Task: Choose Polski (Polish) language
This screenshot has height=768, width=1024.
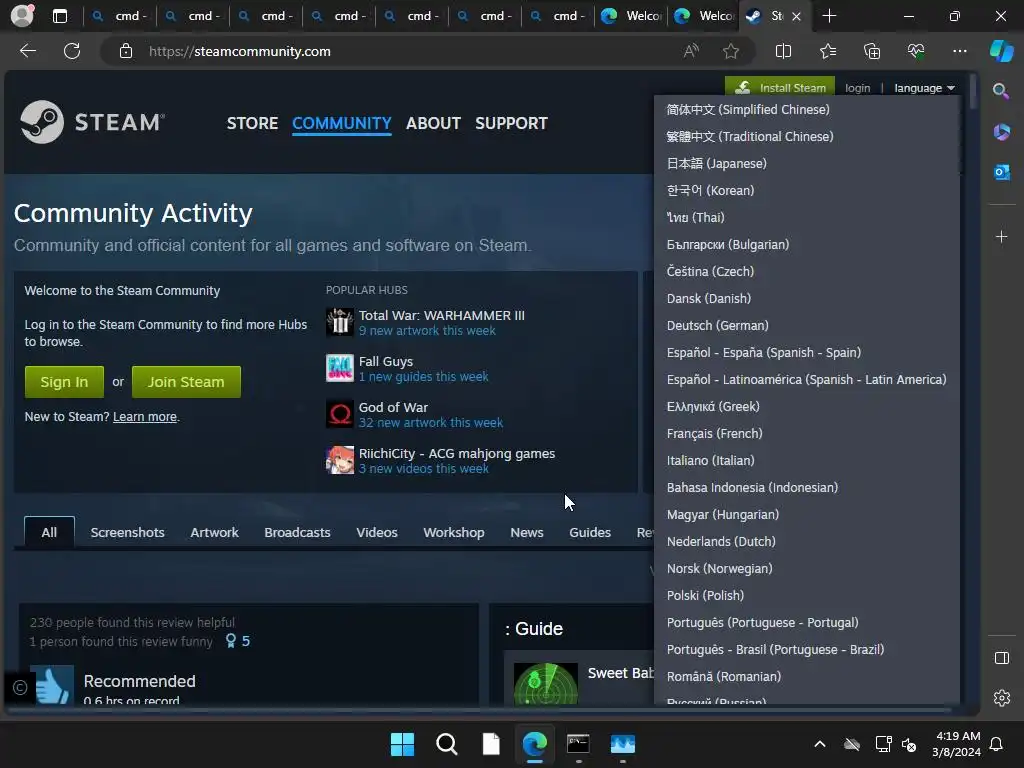Action: [x=807, y=596]
